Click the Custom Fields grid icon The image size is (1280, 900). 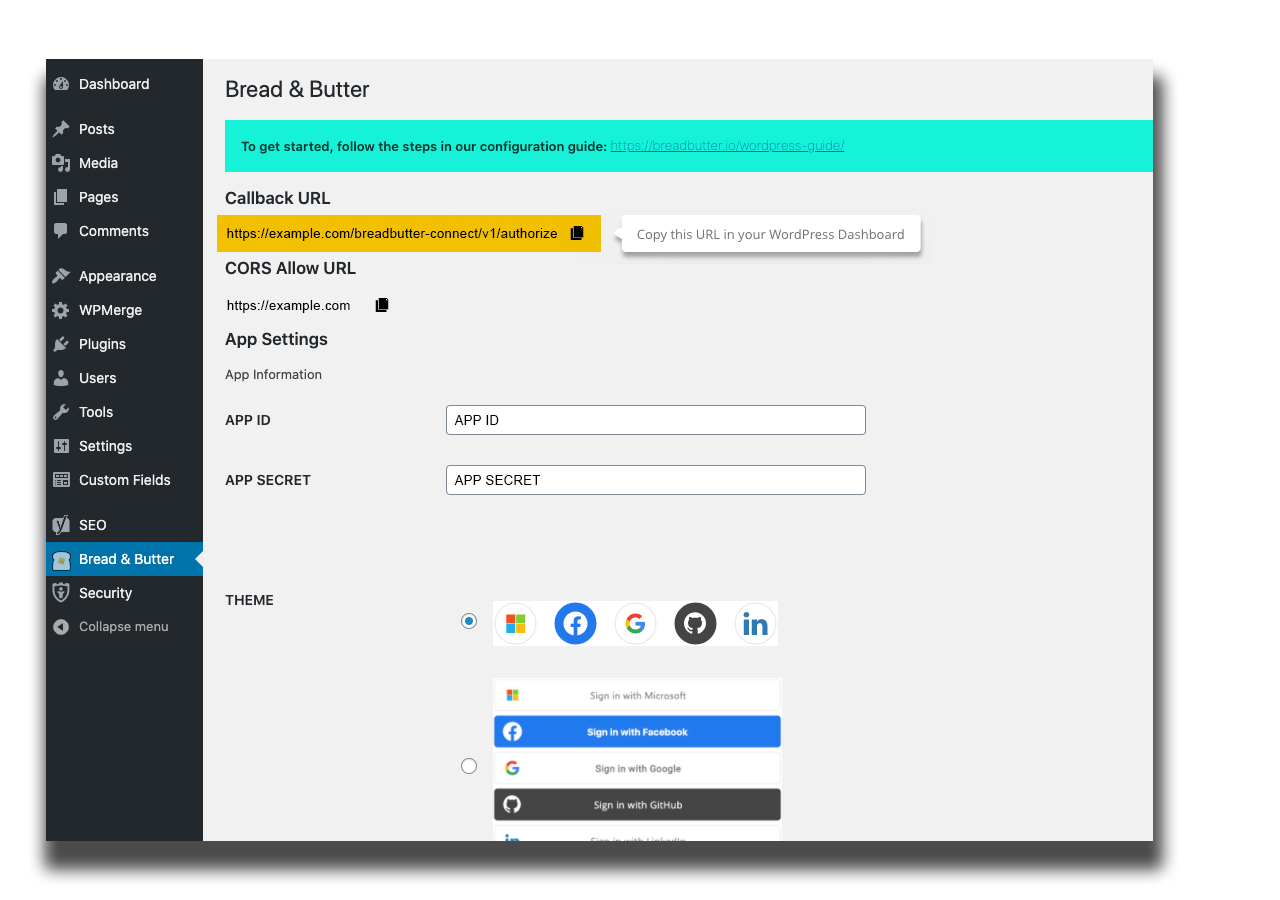click(x=61, y=480)
